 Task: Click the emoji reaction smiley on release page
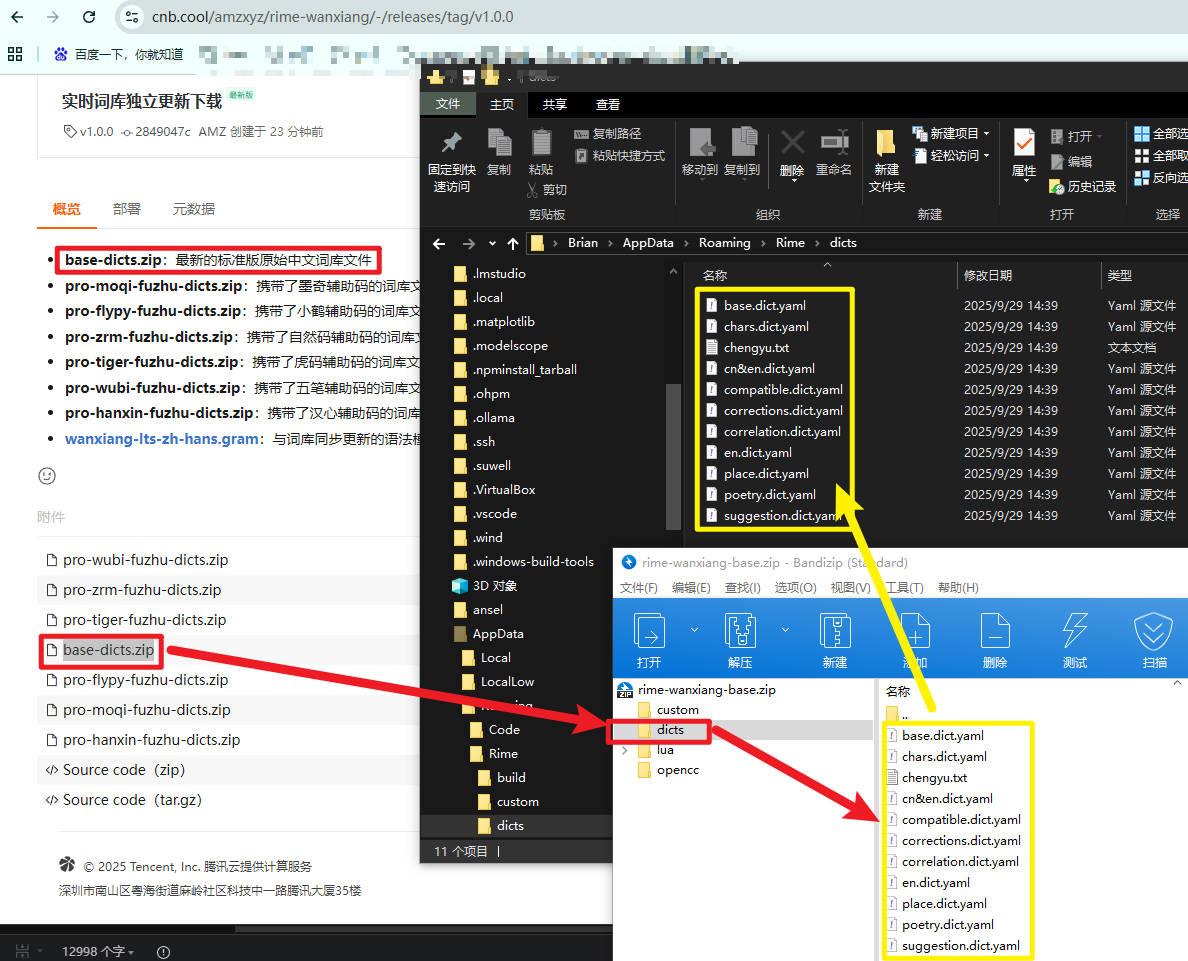point(47,475)
